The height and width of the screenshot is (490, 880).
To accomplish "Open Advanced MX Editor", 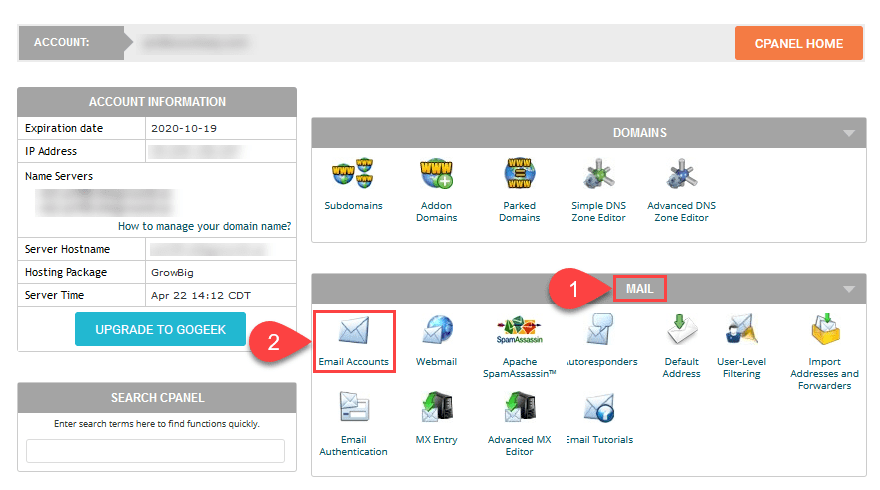I will pos(519,424).
